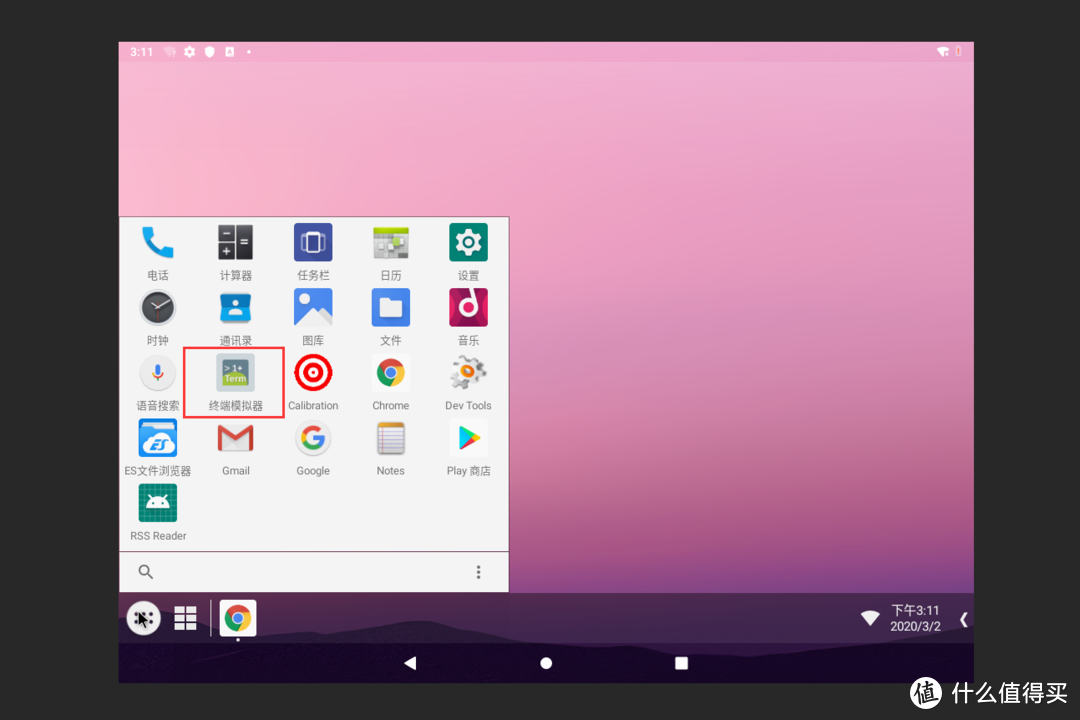
Task: Open 设置 settings app
Action: point(468,252)
